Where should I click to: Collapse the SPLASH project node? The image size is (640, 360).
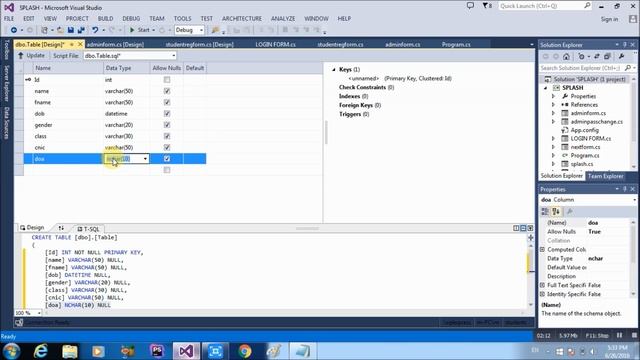pyautogui.click(x=546, y=88)
